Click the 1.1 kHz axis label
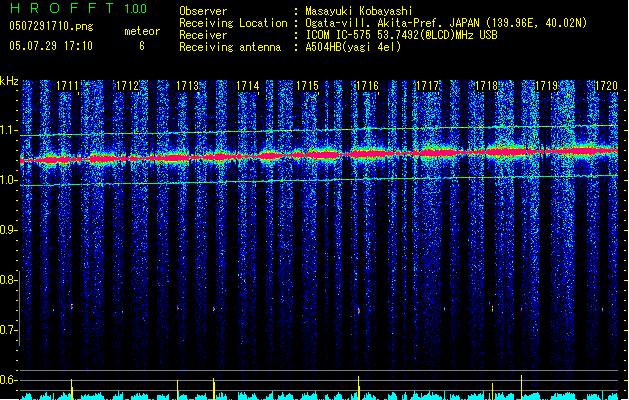The height and width of the screenshot is (400, 629). pyautogui.click(x=8, y=130)
